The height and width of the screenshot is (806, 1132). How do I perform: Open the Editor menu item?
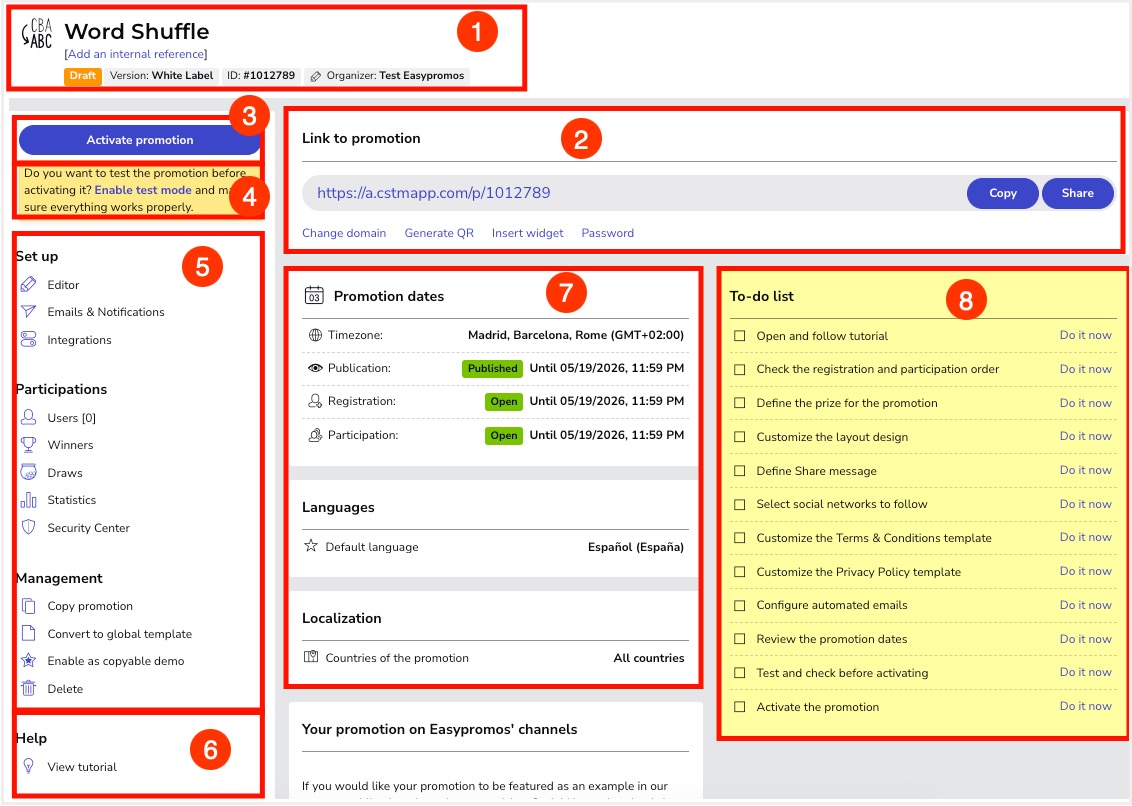[64, 285]
